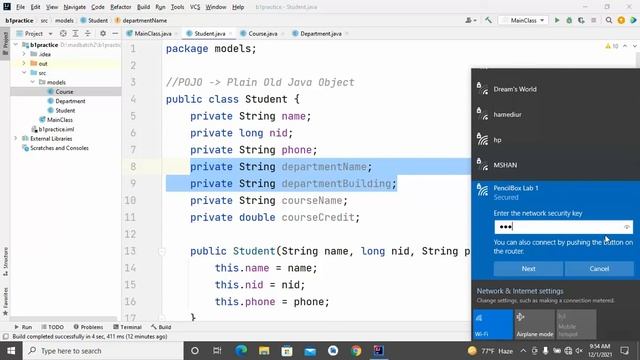The height and width of the screenshot is (360, 640).
Task: Click Cancel in Wi-Fi password prompt
Action: click(599, 269)
